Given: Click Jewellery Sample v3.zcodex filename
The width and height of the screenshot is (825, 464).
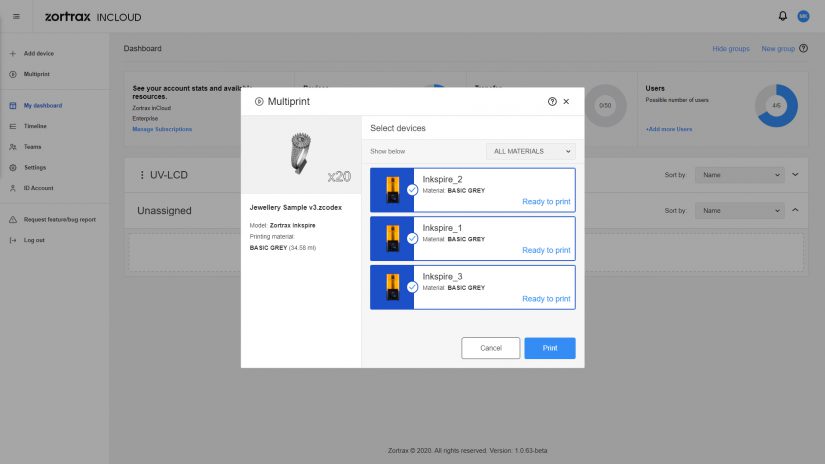Looking at the screenshot, I should [296, 207].
